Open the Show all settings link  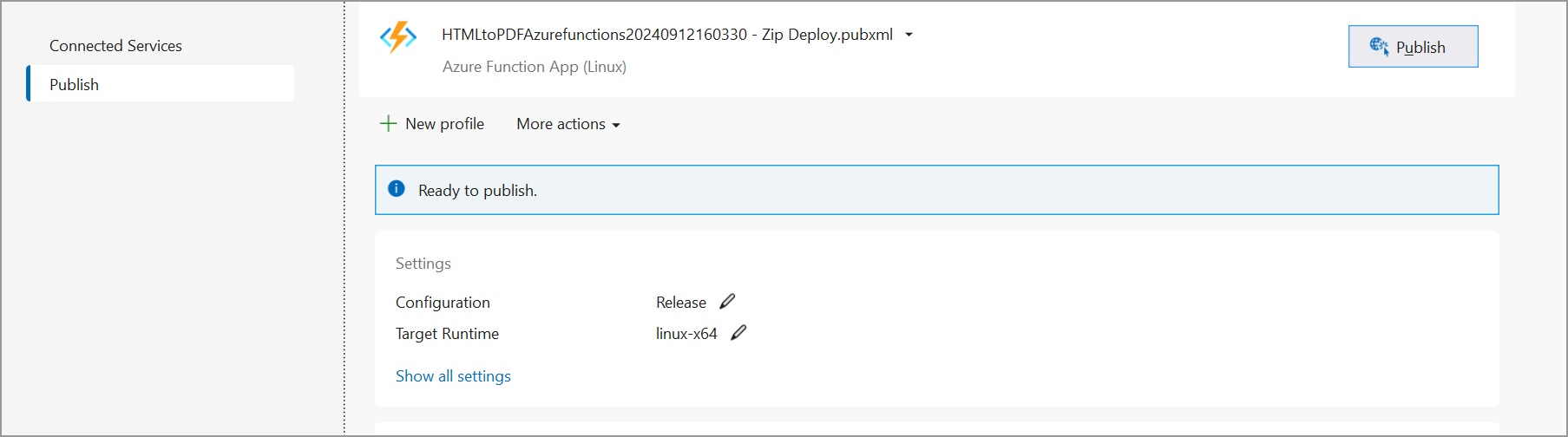(x=453, y=376)
